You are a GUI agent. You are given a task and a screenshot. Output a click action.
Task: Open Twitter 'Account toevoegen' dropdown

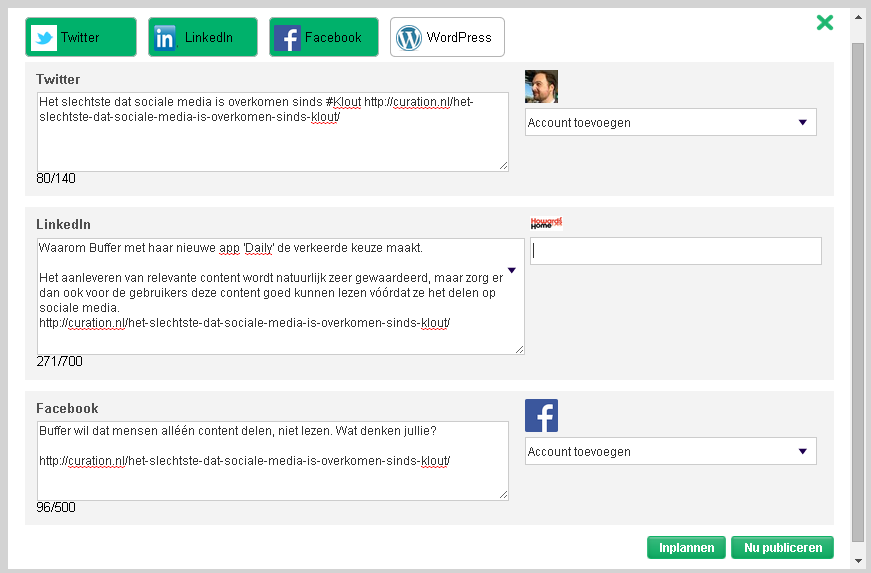tap(670, 122)
